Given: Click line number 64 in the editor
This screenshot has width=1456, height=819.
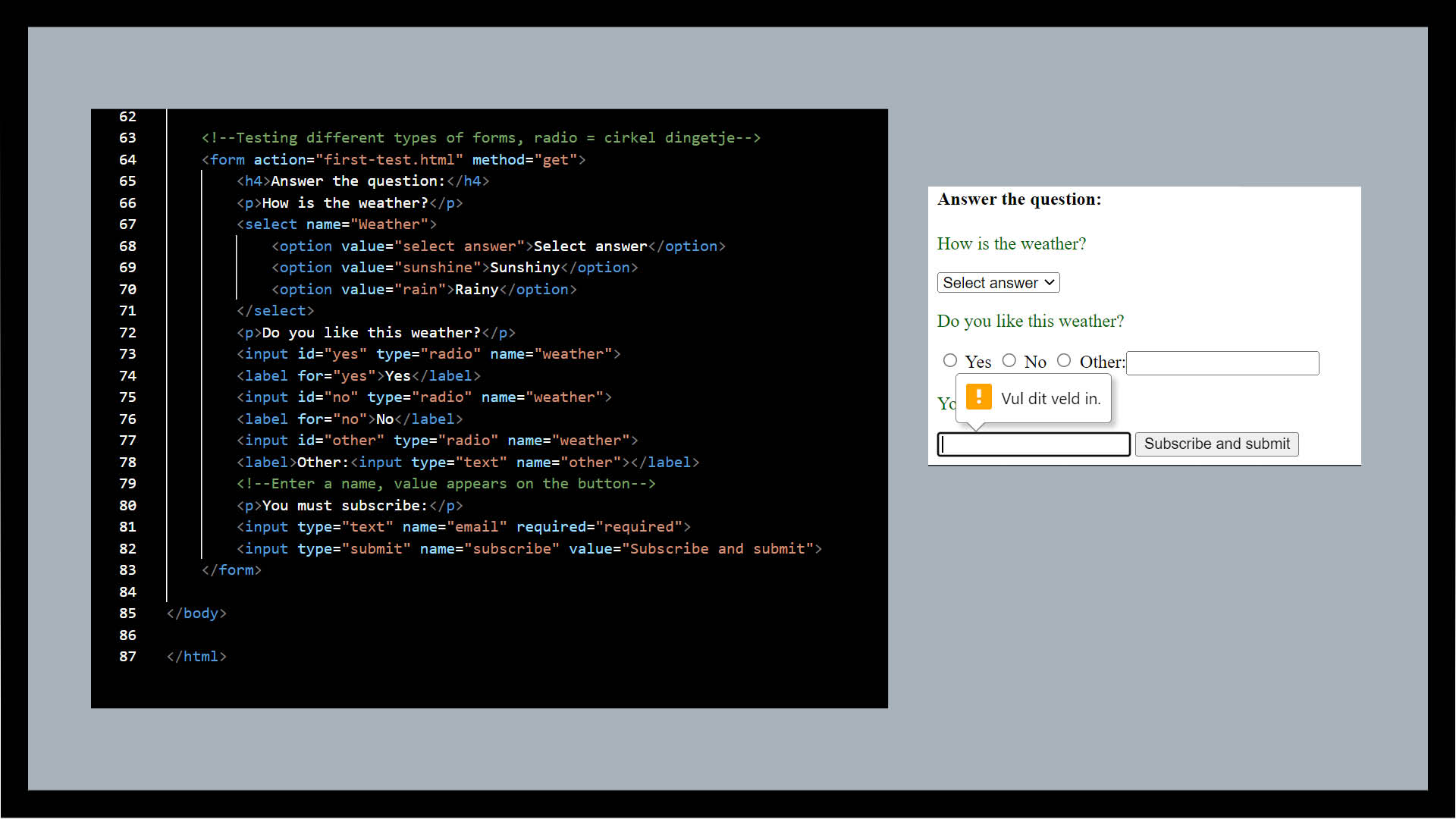Looking at the screenshot, I should (127, 159).
